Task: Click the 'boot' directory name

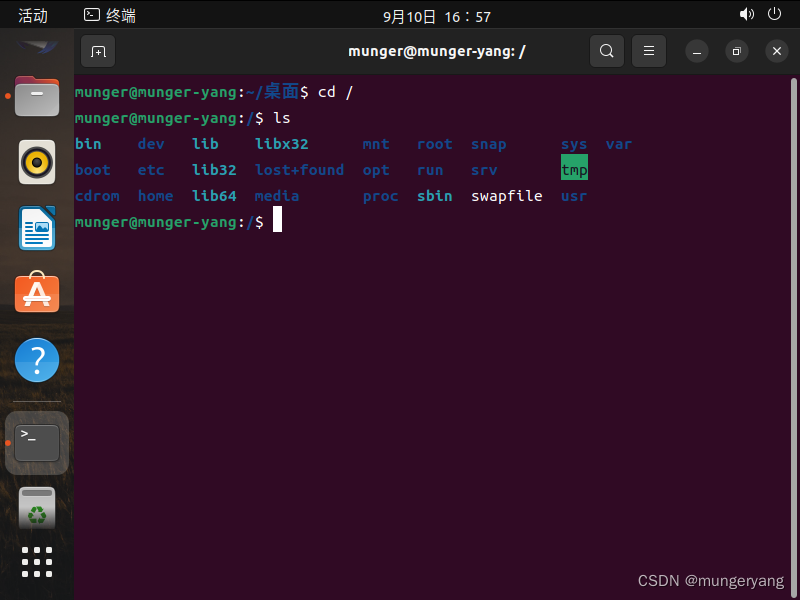Action: point(93,170)
